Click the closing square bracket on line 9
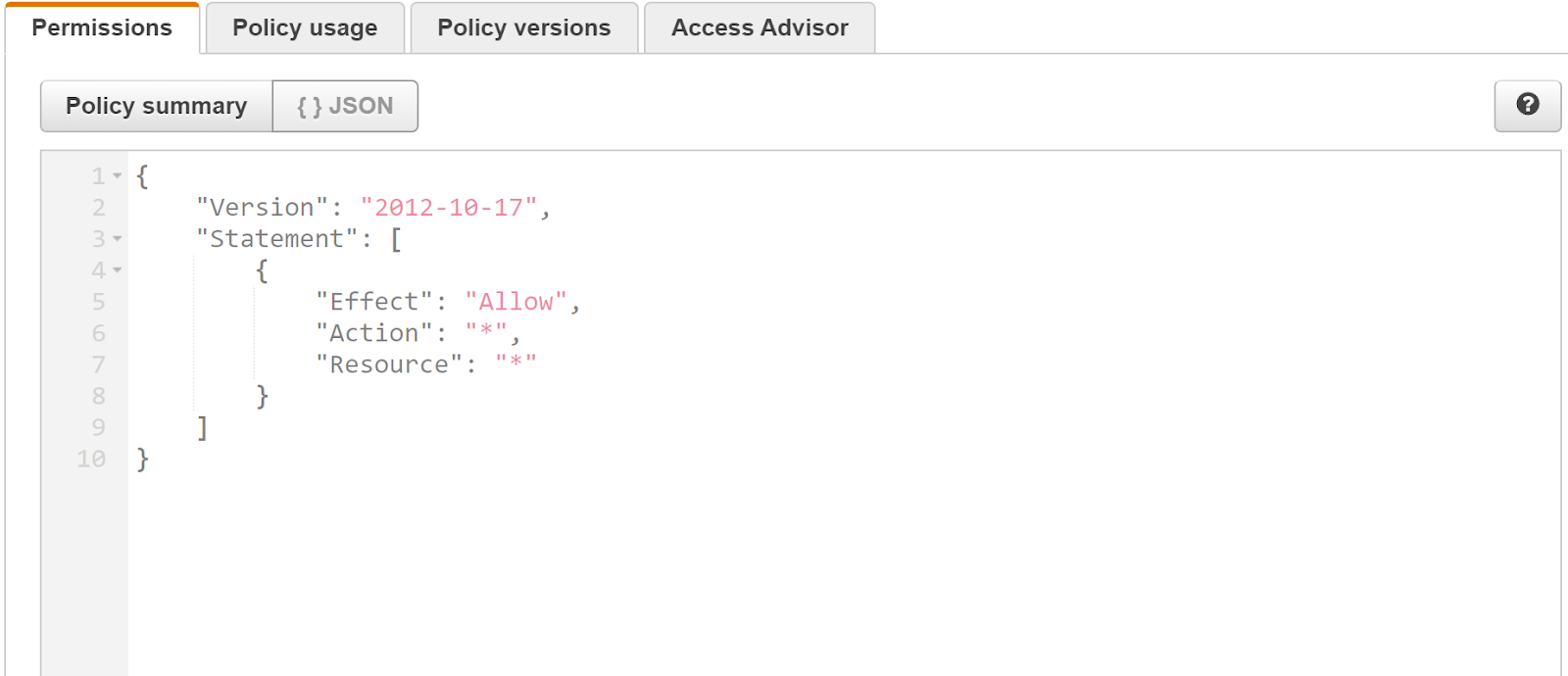 202,427
